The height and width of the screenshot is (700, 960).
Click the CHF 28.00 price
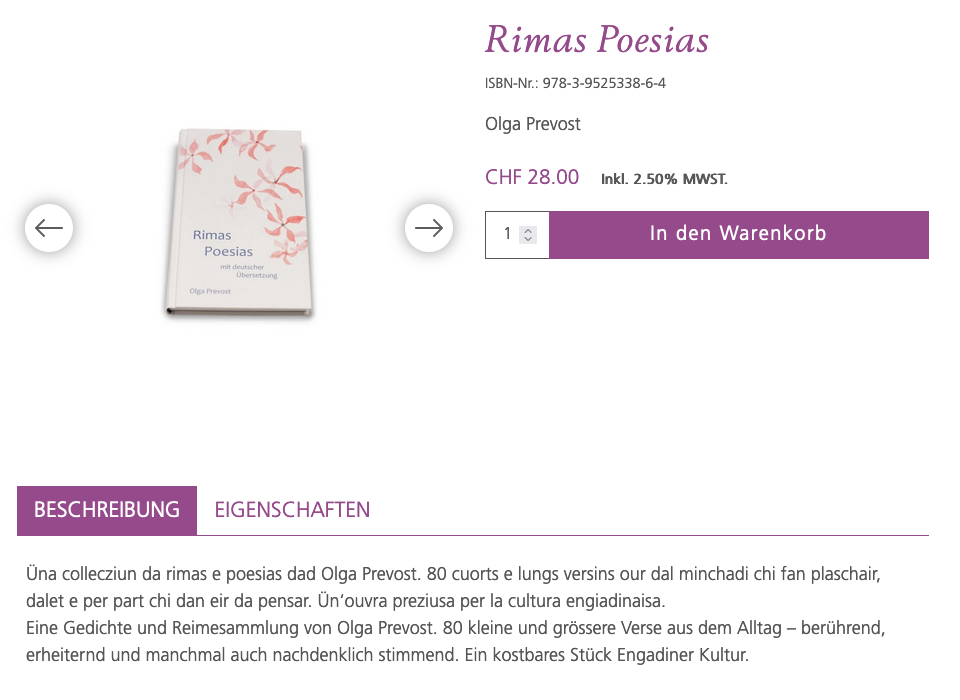532,178
